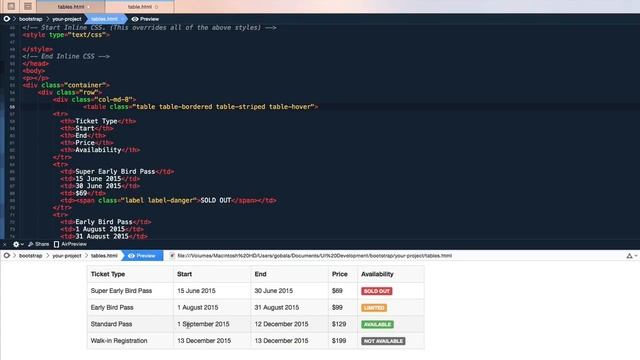Click the page icon before the file URL
The height and width of the screenshot is (360, 640).
172,256
